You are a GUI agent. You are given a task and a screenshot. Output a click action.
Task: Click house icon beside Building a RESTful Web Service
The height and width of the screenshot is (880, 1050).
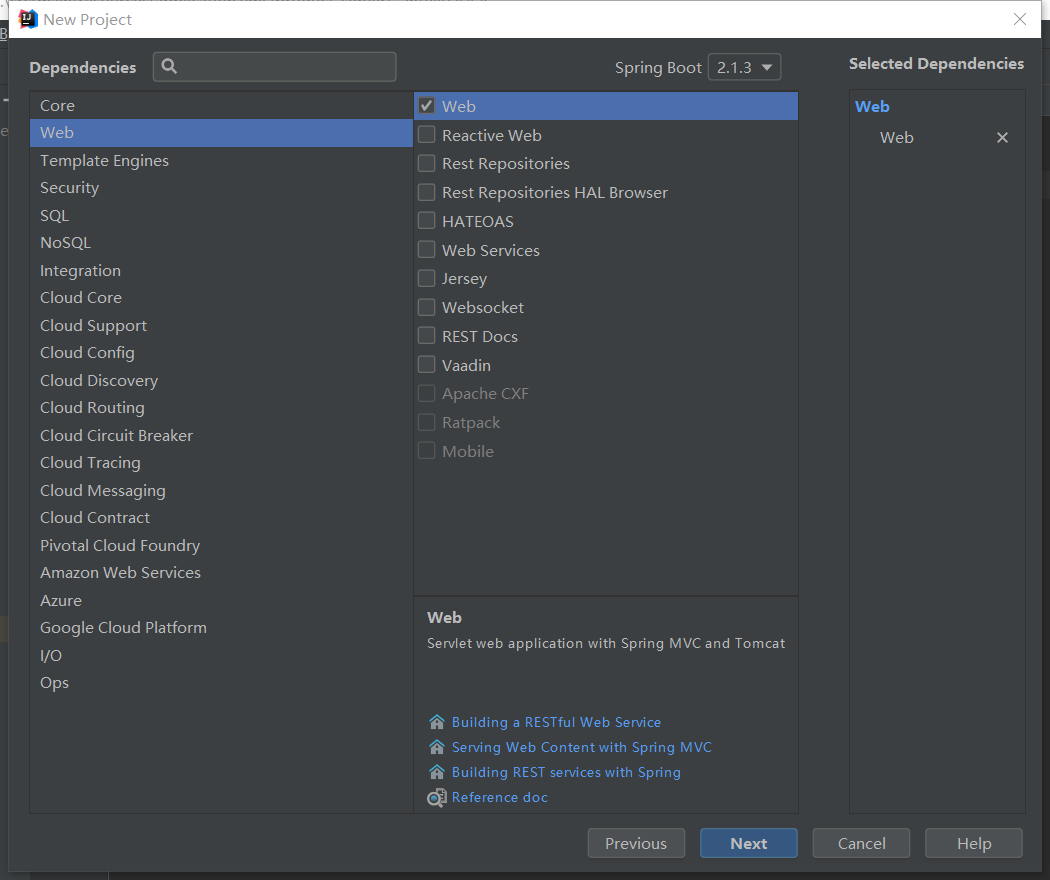437,722
